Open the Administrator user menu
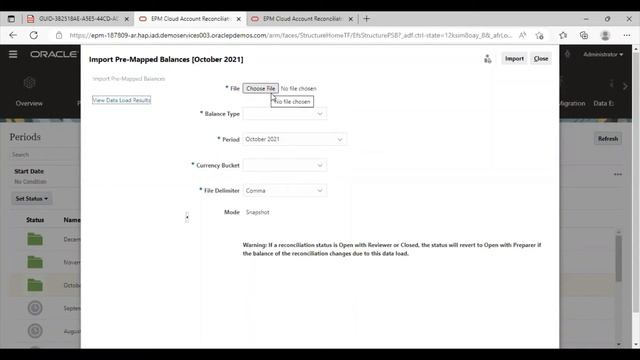The image size is (640, 360). (x=603, y=54)
